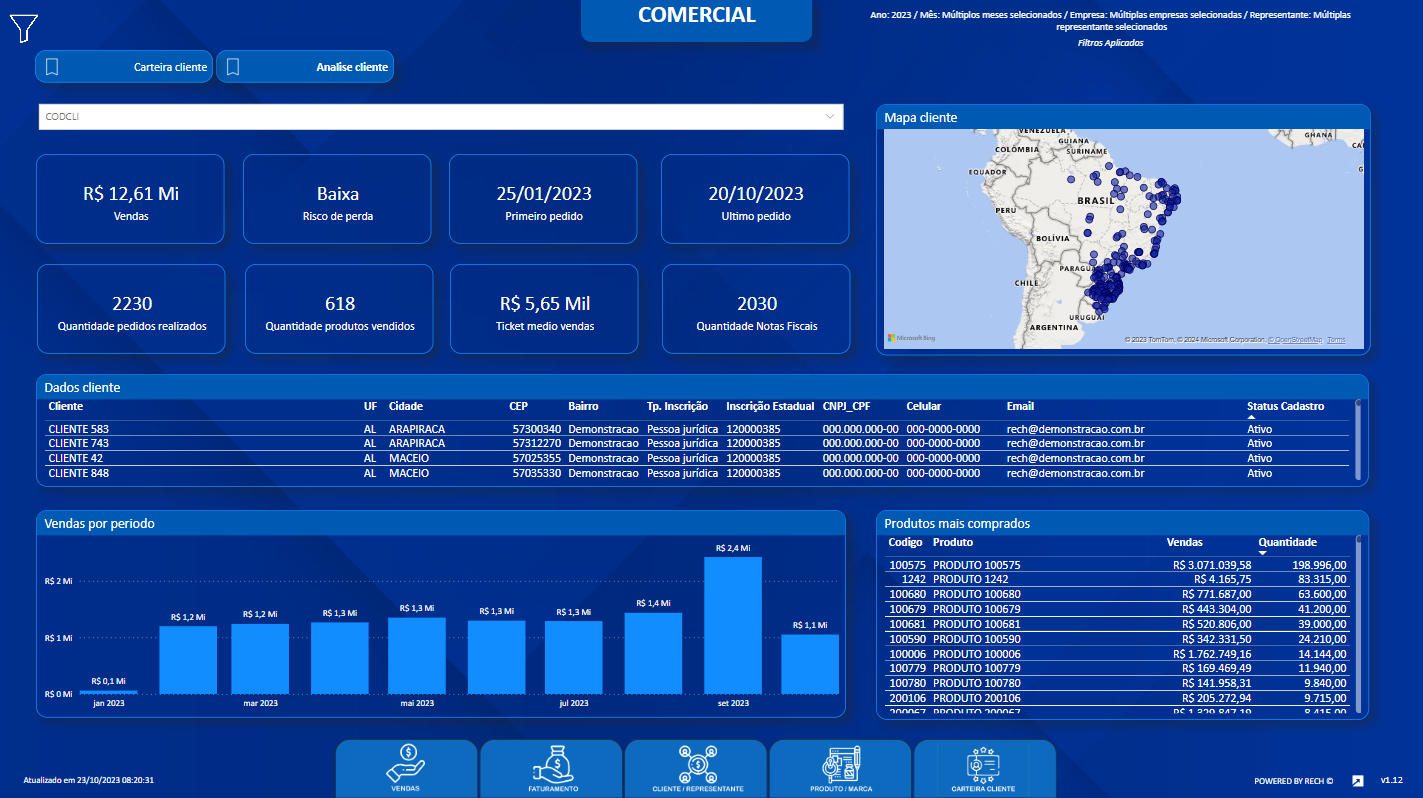Sort by the CEP column header
Viewport: 1423px width, 798px height.
click(520, 406)
